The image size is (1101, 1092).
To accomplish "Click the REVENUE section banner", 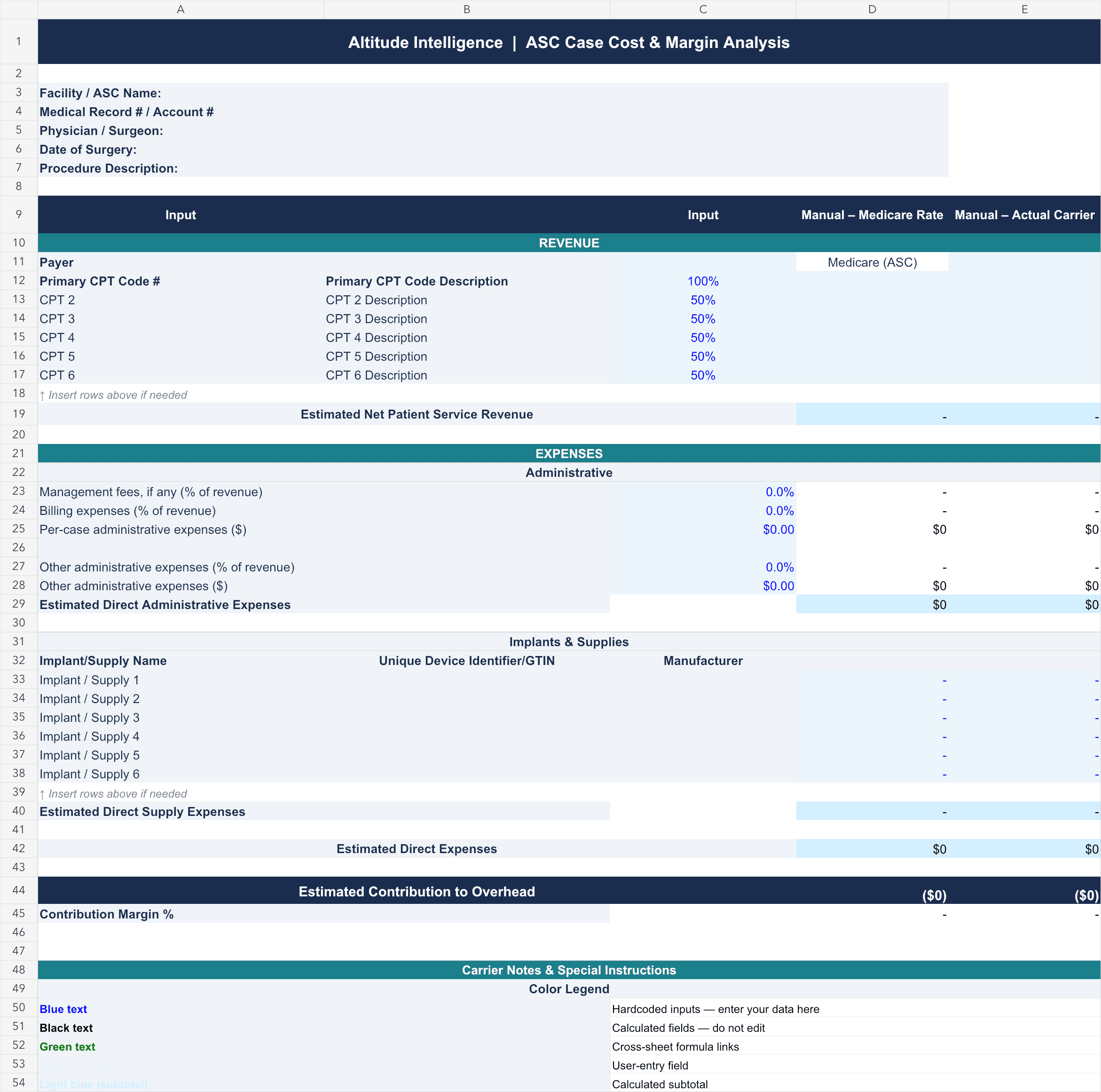I will 569,243.
